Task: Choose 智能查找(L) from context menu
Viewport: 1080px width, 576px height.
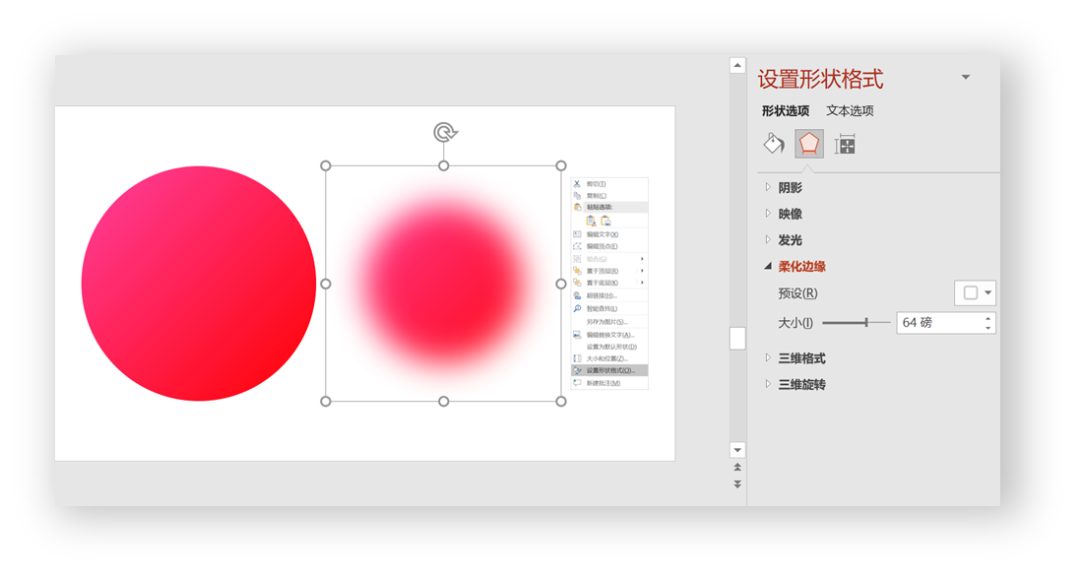Action: point(610,309)
